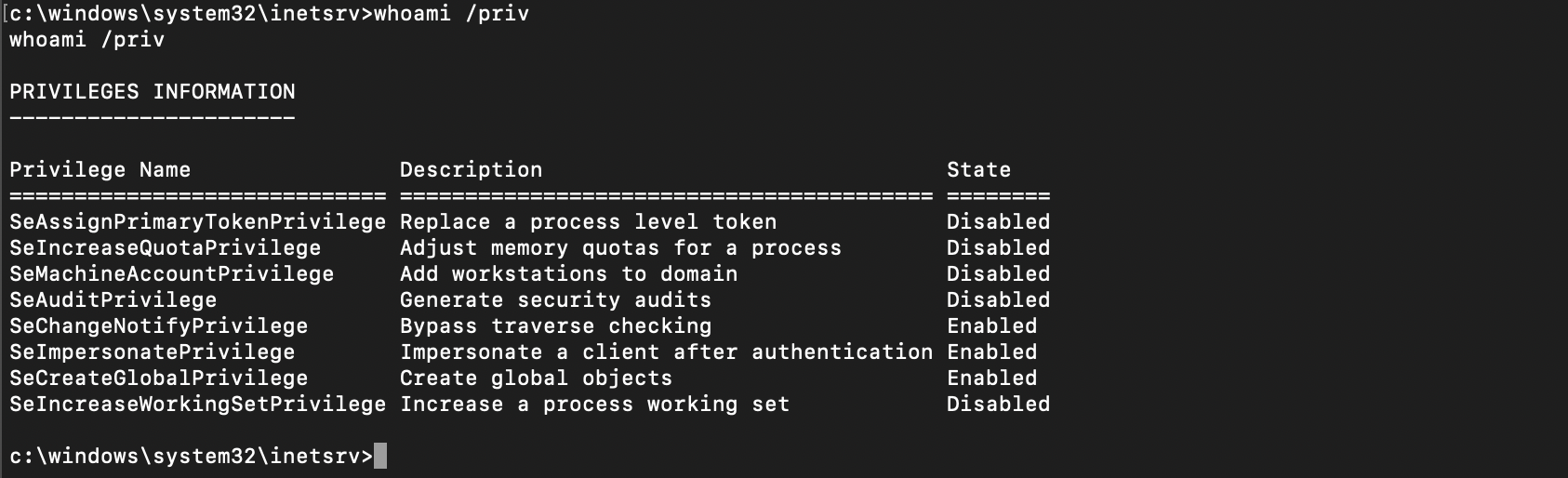Click the "Privilege Name" column header

(x=100, y=170)
